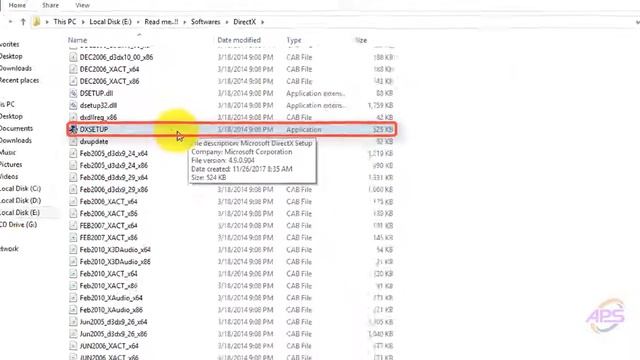Click the DirectX breadcrumb
The image size is (640, 360).
coord(244,22)
